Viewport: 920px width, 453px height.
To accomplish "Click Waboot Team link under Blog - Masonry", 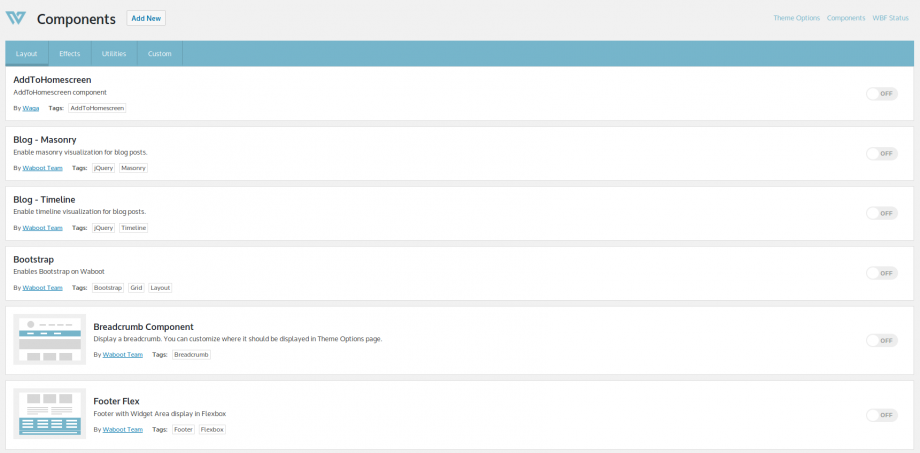I will tap(43, 168).
